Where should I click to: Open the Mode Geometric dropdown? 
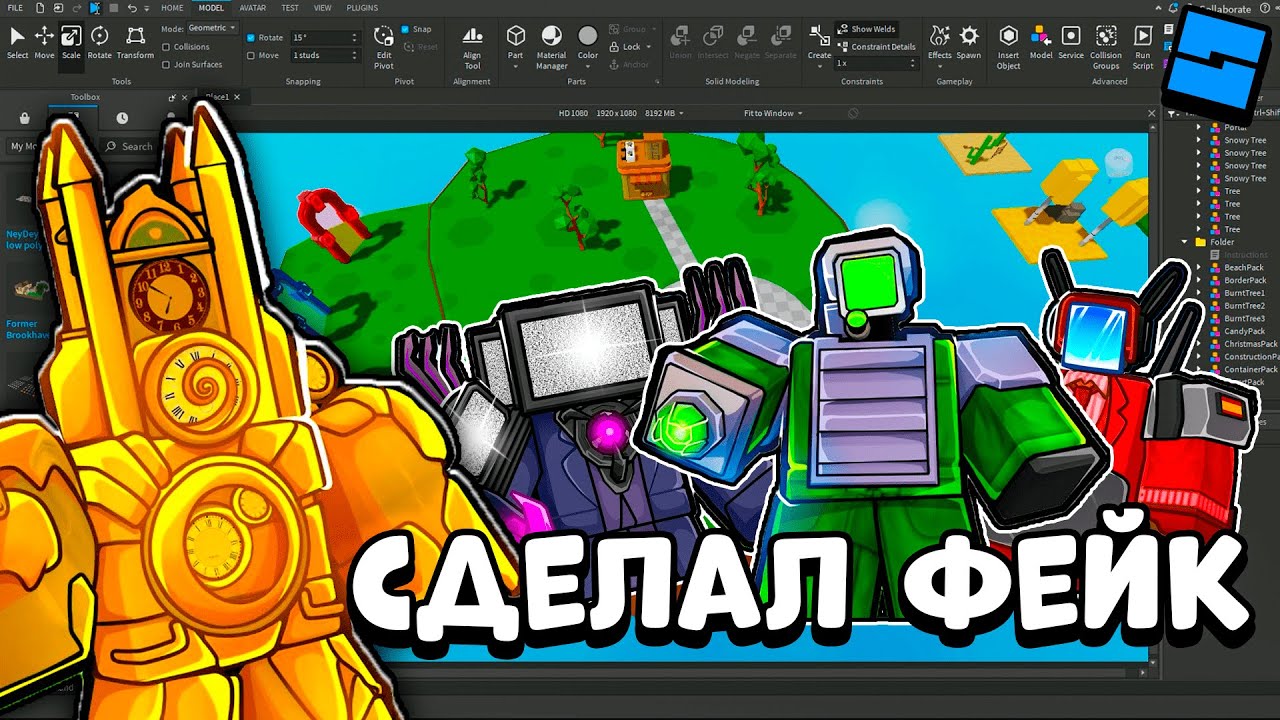coord(212,28)
